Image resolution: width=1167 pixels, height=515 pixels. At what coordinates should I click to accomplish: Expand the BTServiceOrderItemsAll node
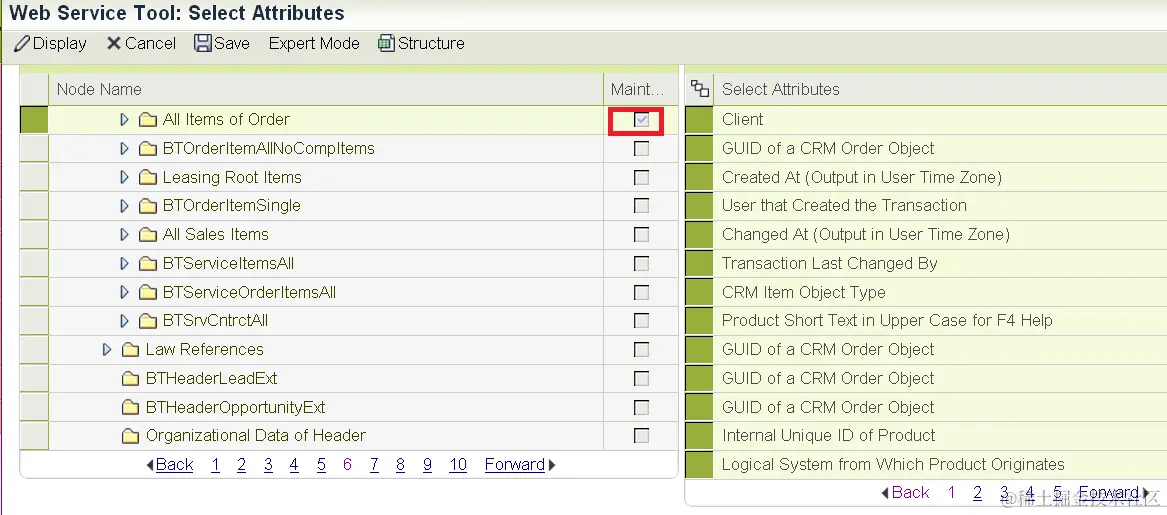click(x=124, y=292)
